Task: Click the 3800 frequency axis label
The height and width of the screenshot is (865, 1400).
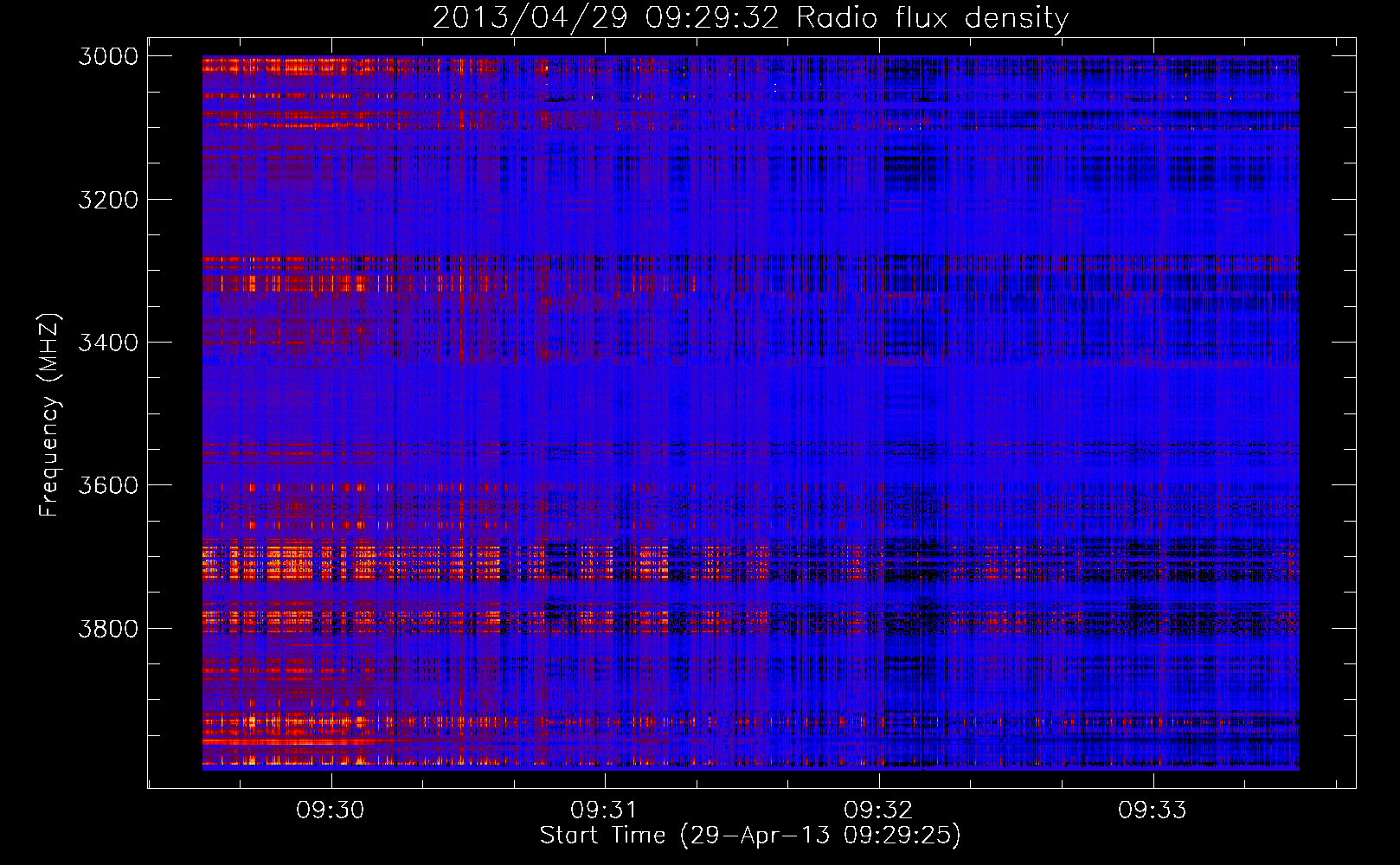Action: [x=108, y=628]
